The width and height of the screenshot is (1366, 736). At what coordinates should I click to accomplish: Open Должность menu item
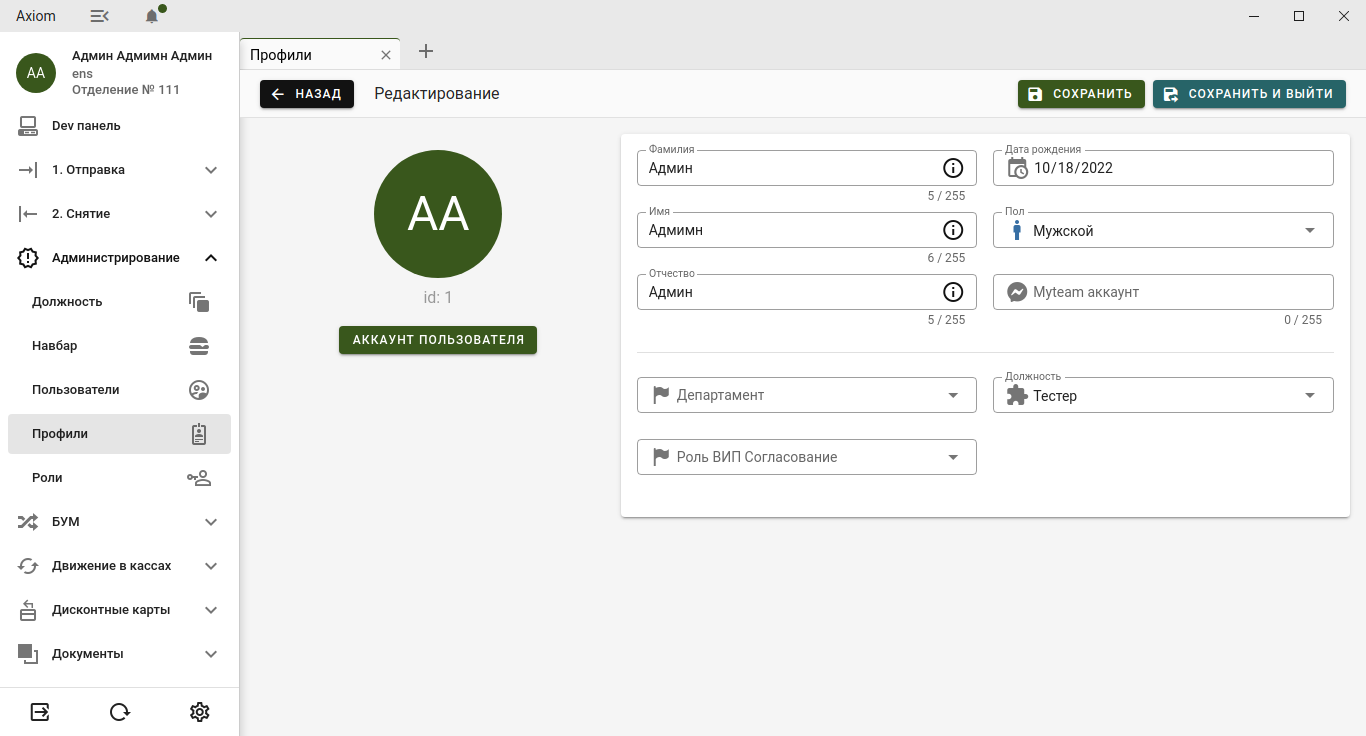point(119,302)
